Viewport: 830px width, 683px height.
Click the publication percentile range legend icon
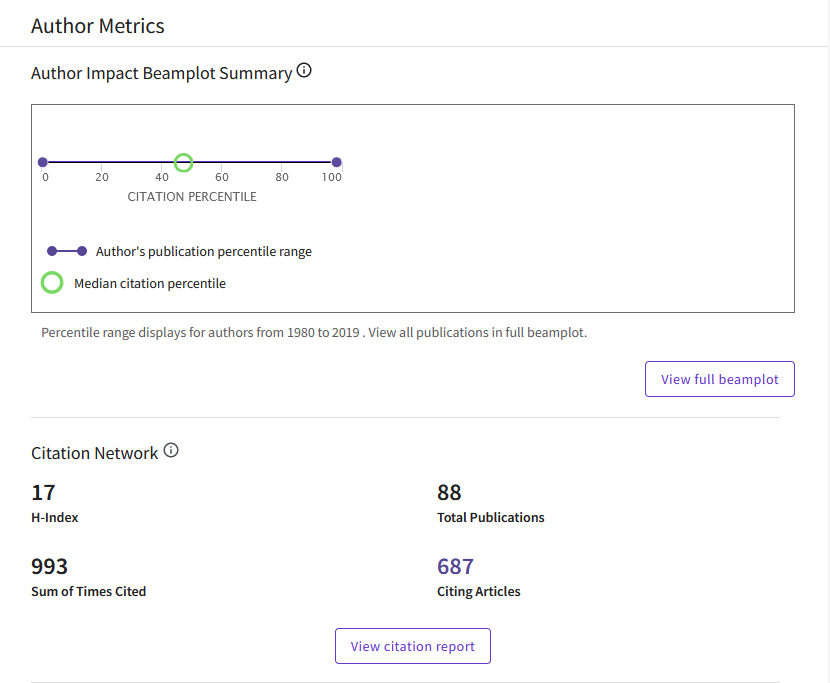[x=67, y=251]
